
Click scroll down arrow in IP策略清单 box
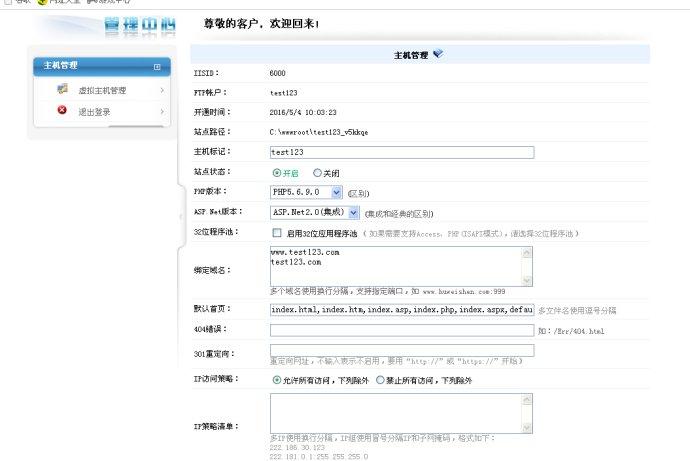click(x=527, y=428)
